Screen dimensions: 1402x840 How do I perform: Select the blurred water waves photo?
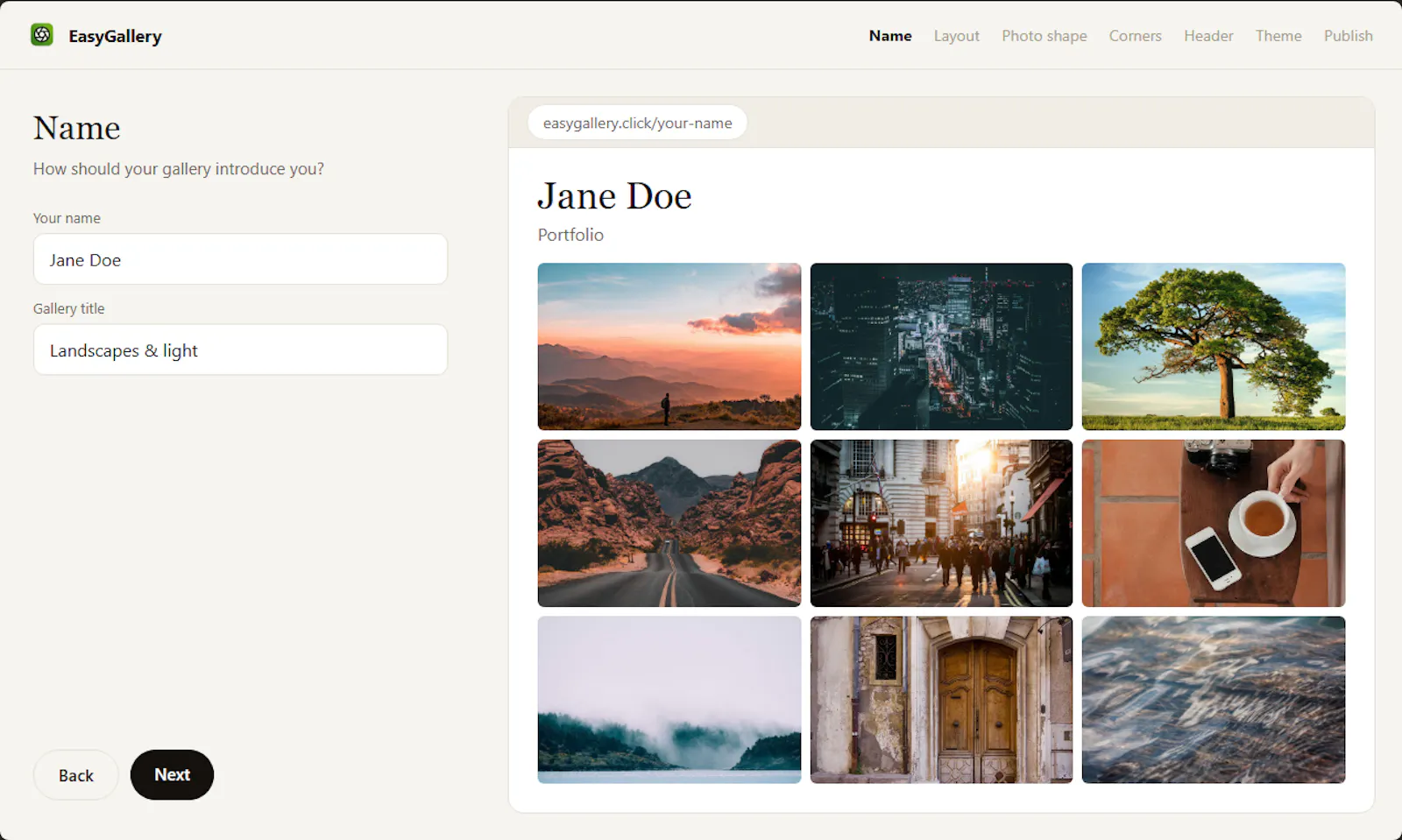(x=1214, y=700)
